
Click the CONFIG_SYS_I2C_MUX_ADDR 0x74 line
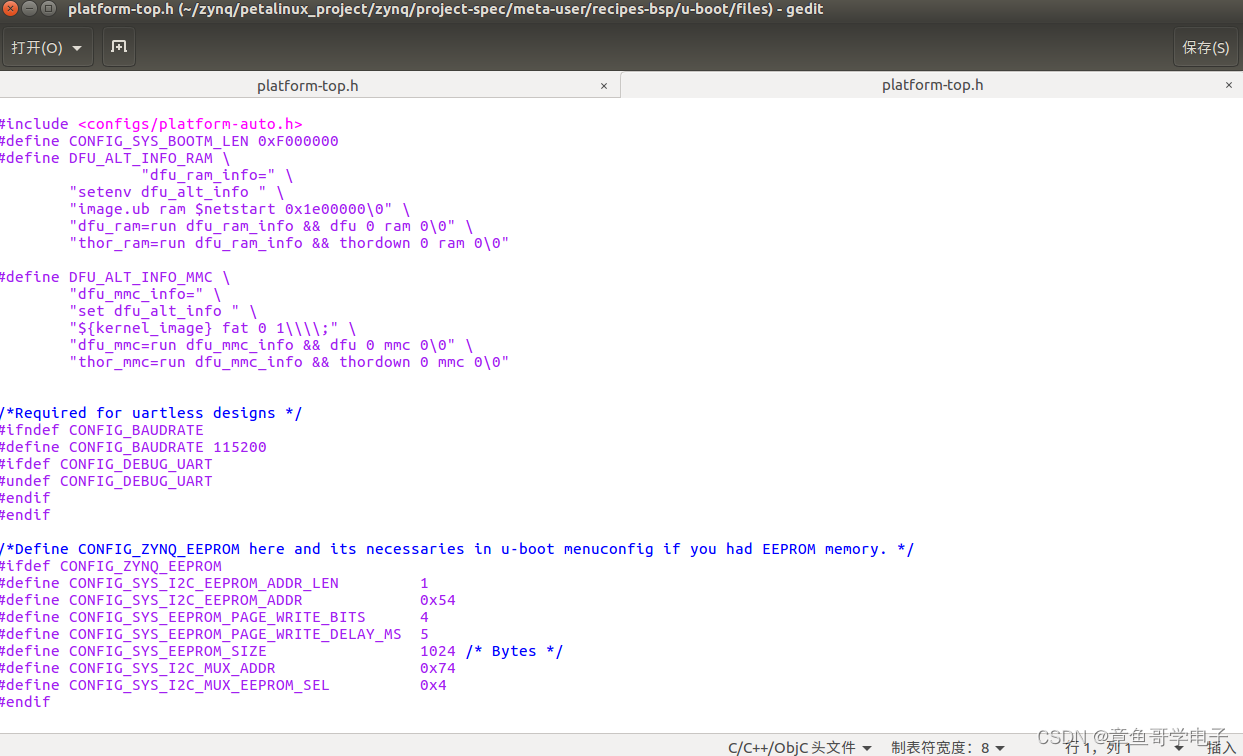pyautogui.click(x=228, y=668)
